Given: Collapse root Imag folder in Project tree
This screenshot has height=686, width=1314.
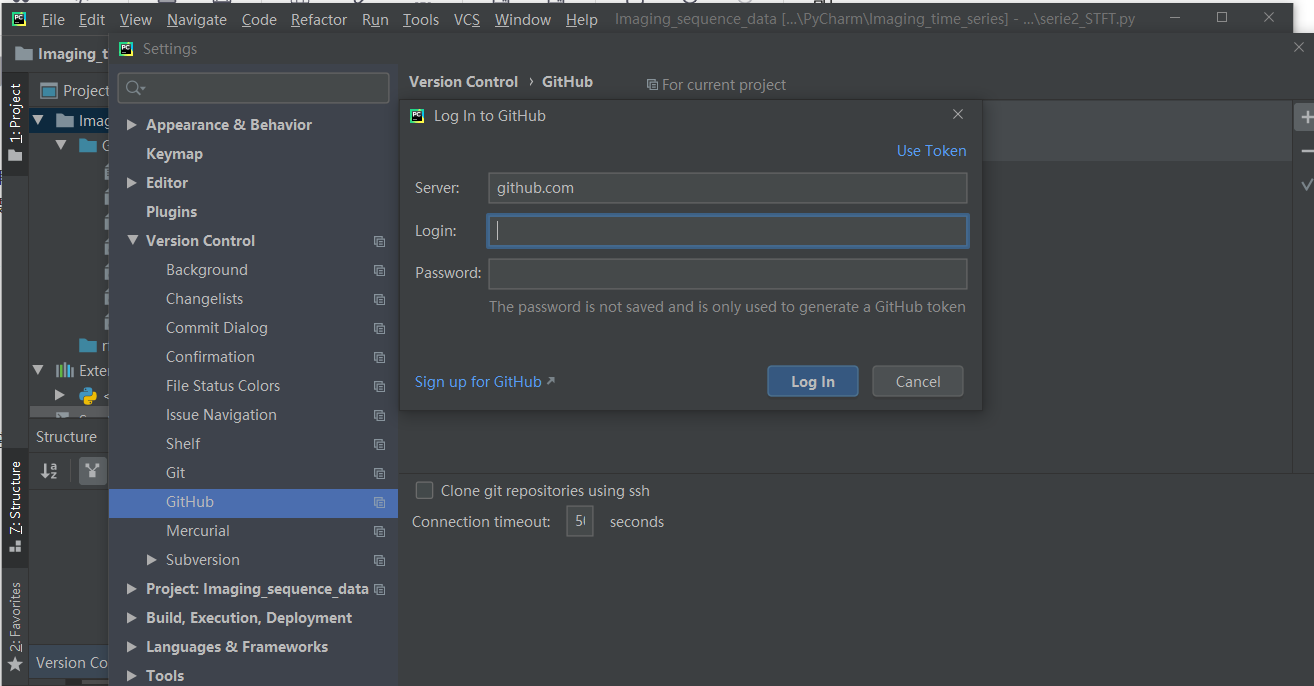Looking at the screenshot, I should (x=38, y=120).
